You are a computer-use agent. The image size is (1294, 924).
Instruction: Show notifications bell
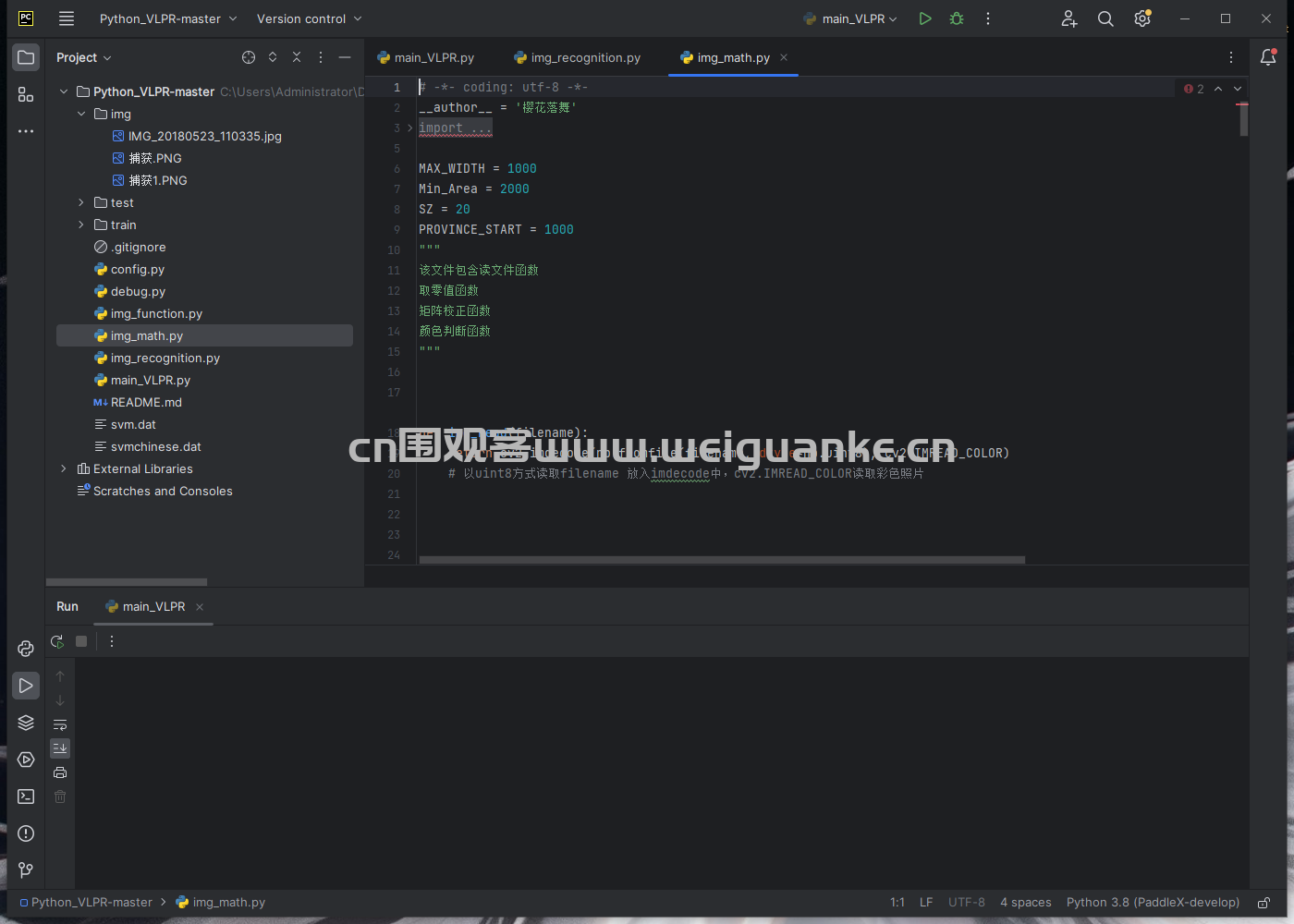tap(1268, 57)
